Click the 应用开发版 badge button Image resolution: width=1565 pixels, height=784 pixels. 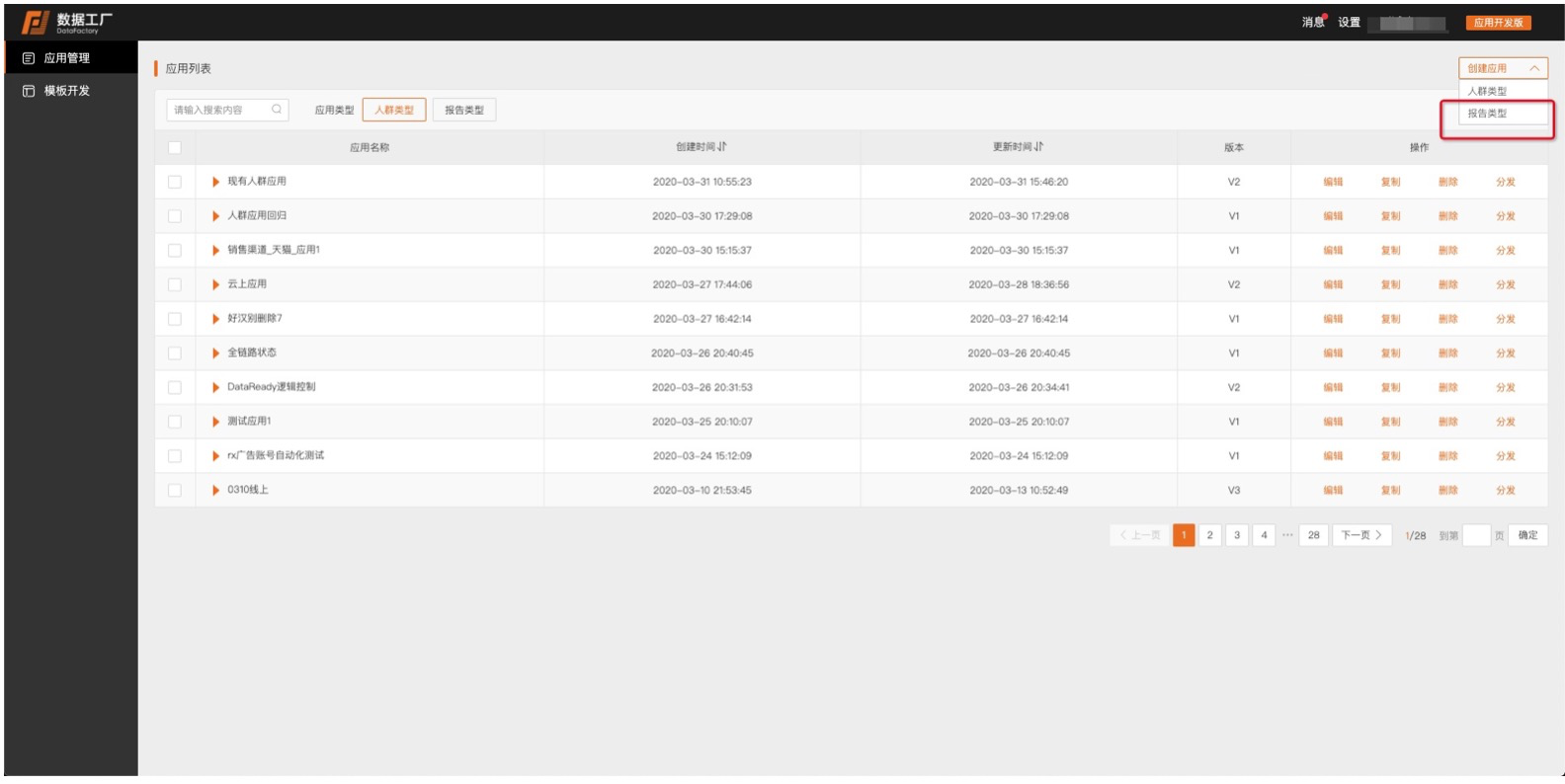click(1498, 22)
